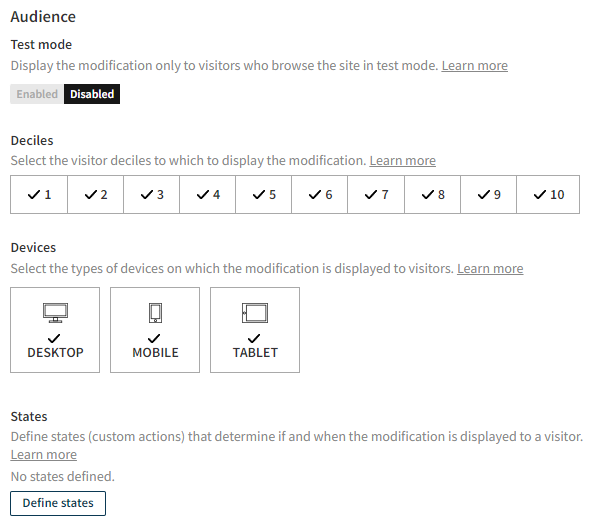Toggle decile 6 checkbox
Image resolution: width=600 pixels, height=526 pixels.
click(x=319, y=195)
